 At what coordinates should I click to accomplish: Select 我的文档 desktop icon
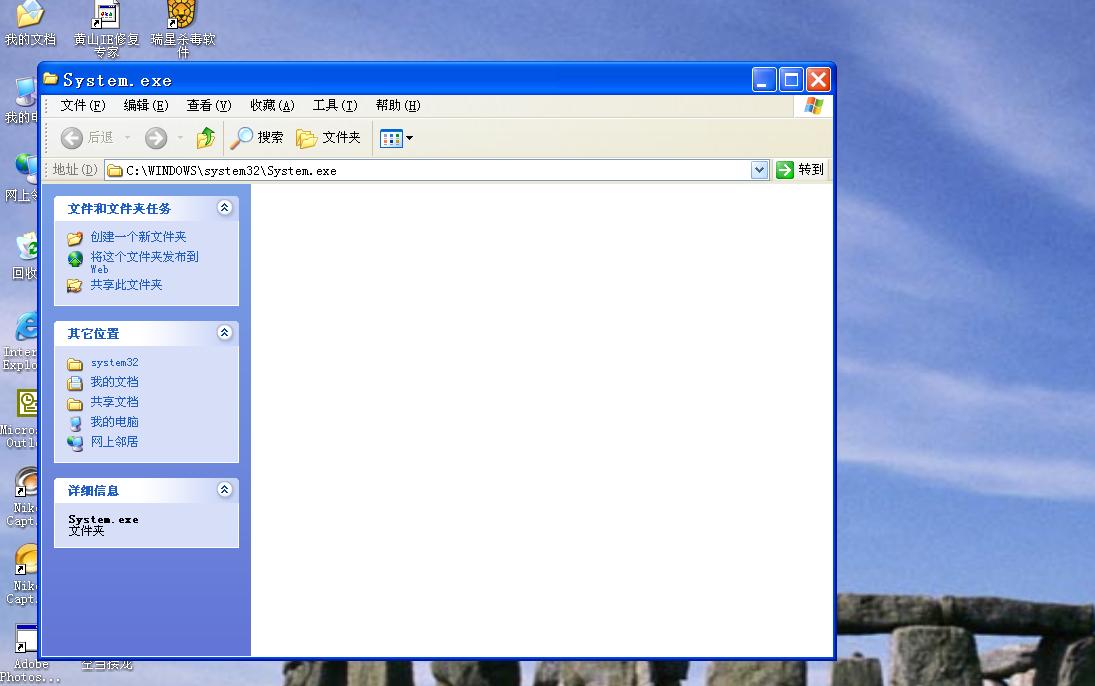(30, 24)
